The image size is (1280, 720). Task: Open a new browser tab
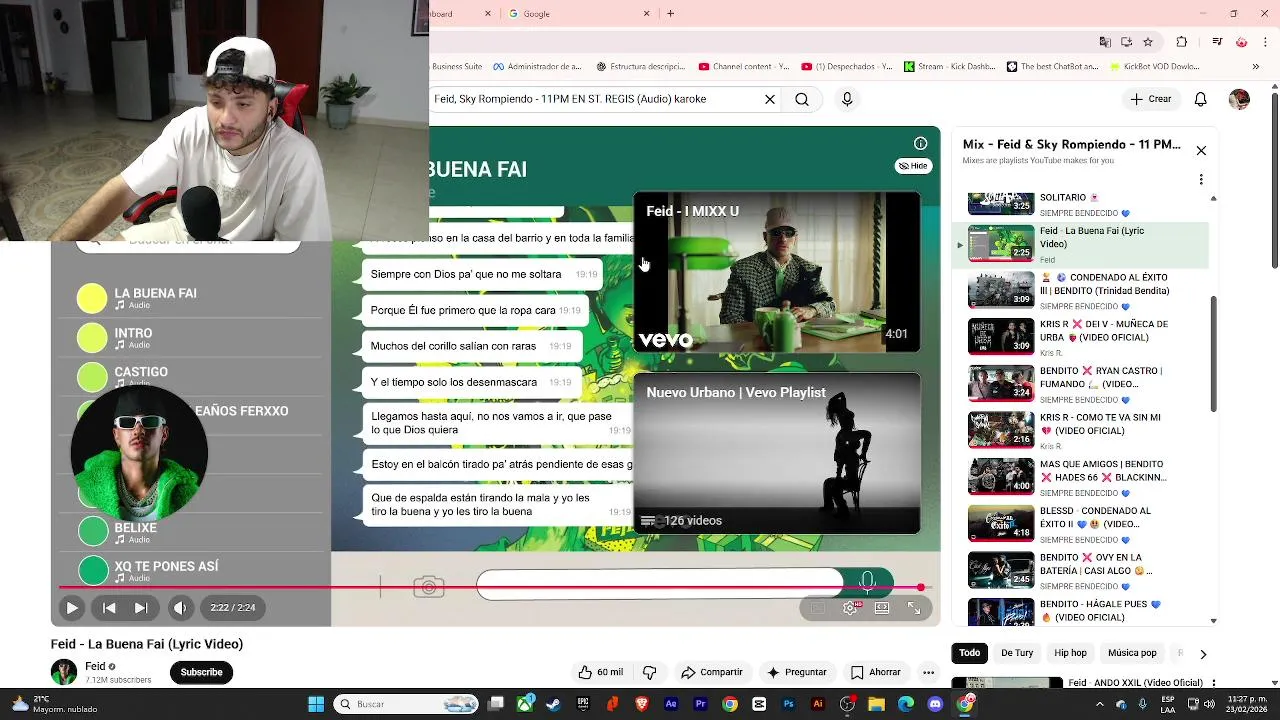[670, 14]
